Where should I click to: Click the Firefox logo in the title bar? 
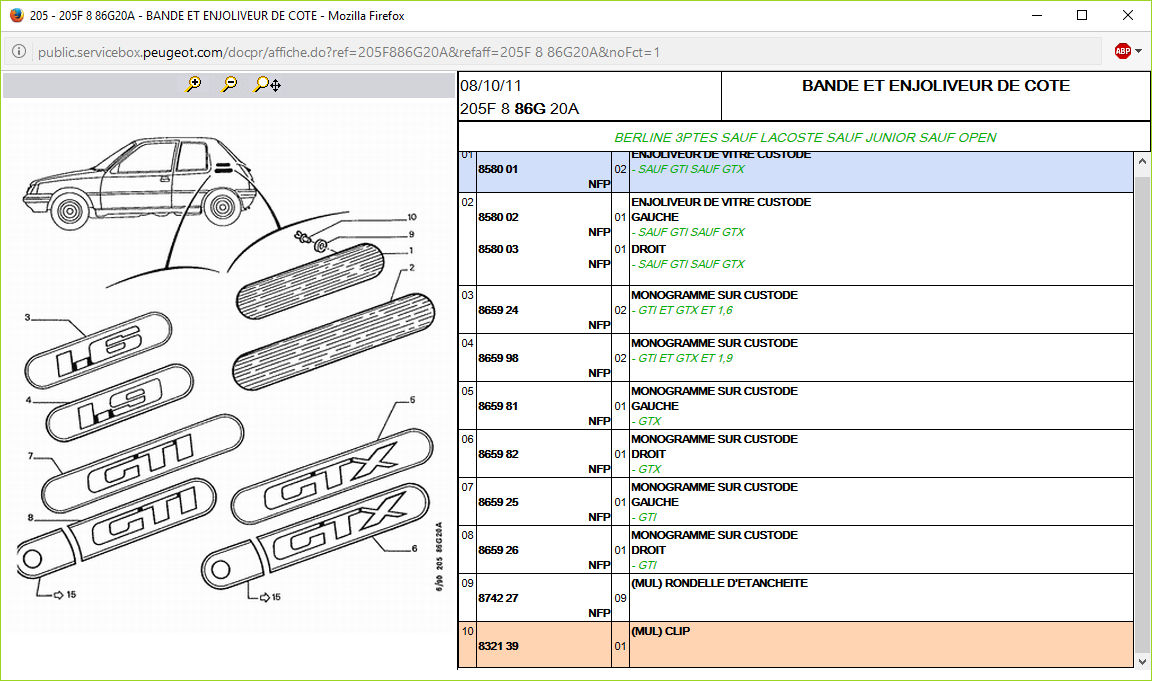tap(16, 15)
